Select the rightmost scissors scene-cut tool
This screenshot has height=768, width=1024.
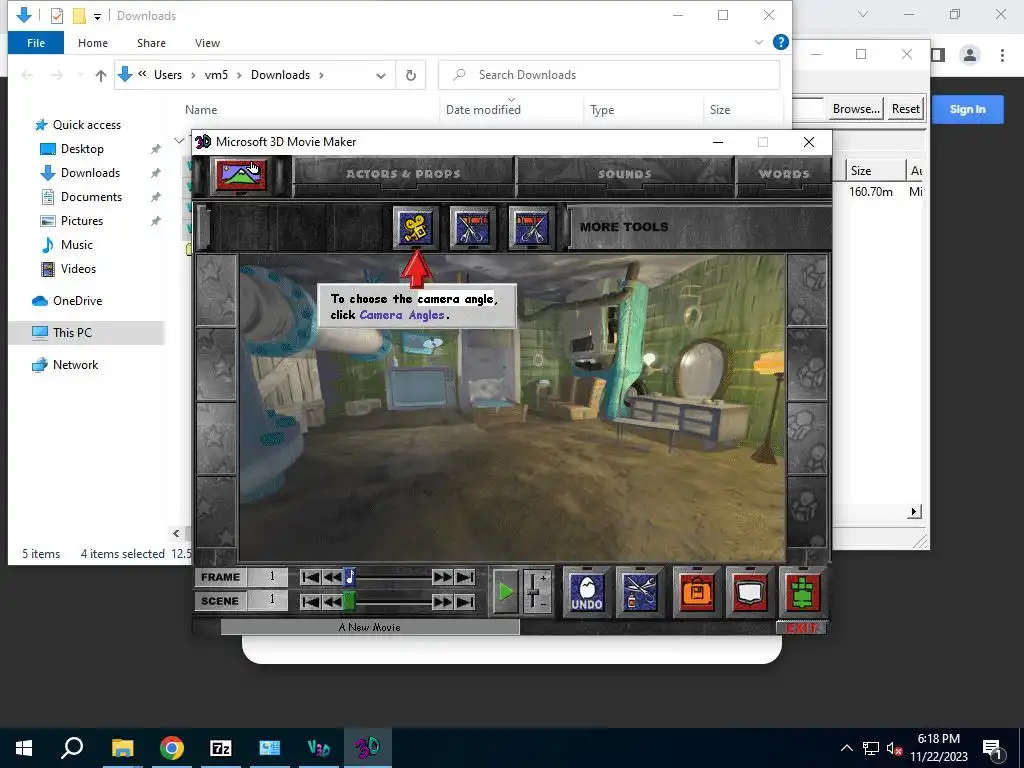point(531,228)
